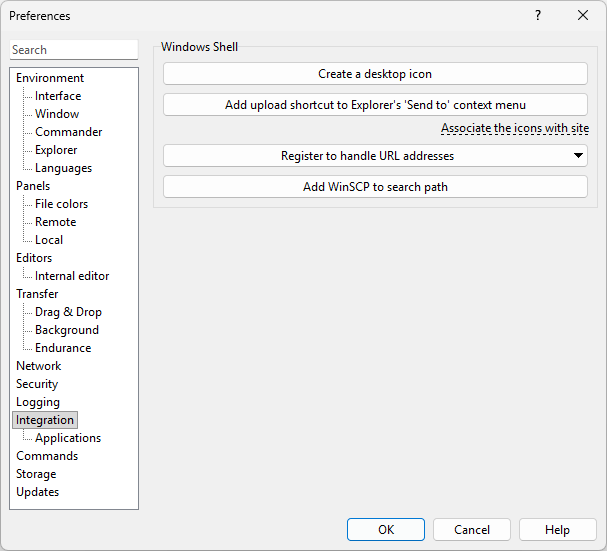Select the Languages tree entry
Image resolution: width=607 pixels, height=551 pixels.
(63, 168)
